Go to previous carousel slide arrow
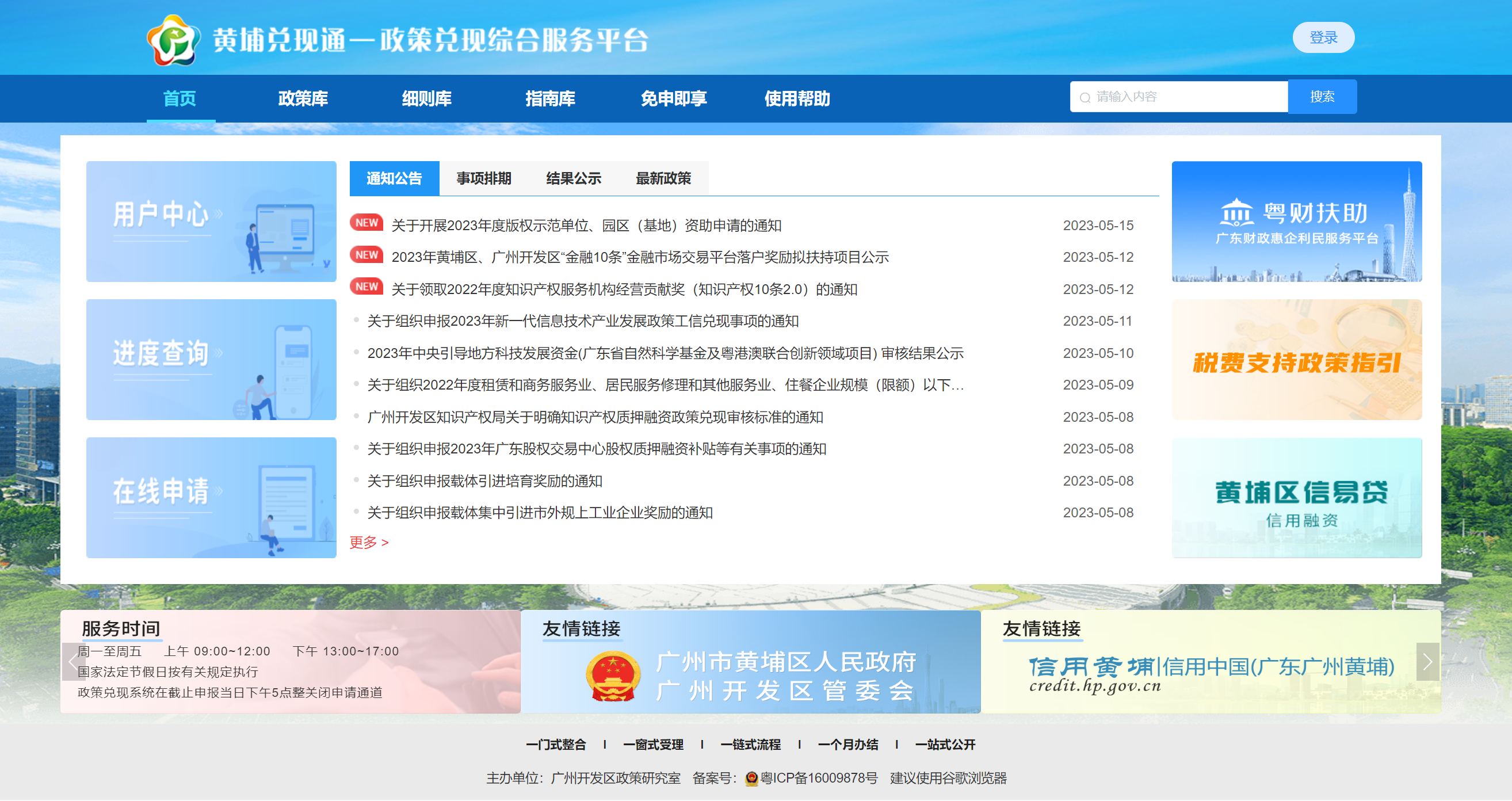Screen dimensions: 1512x801 [74, 662]
